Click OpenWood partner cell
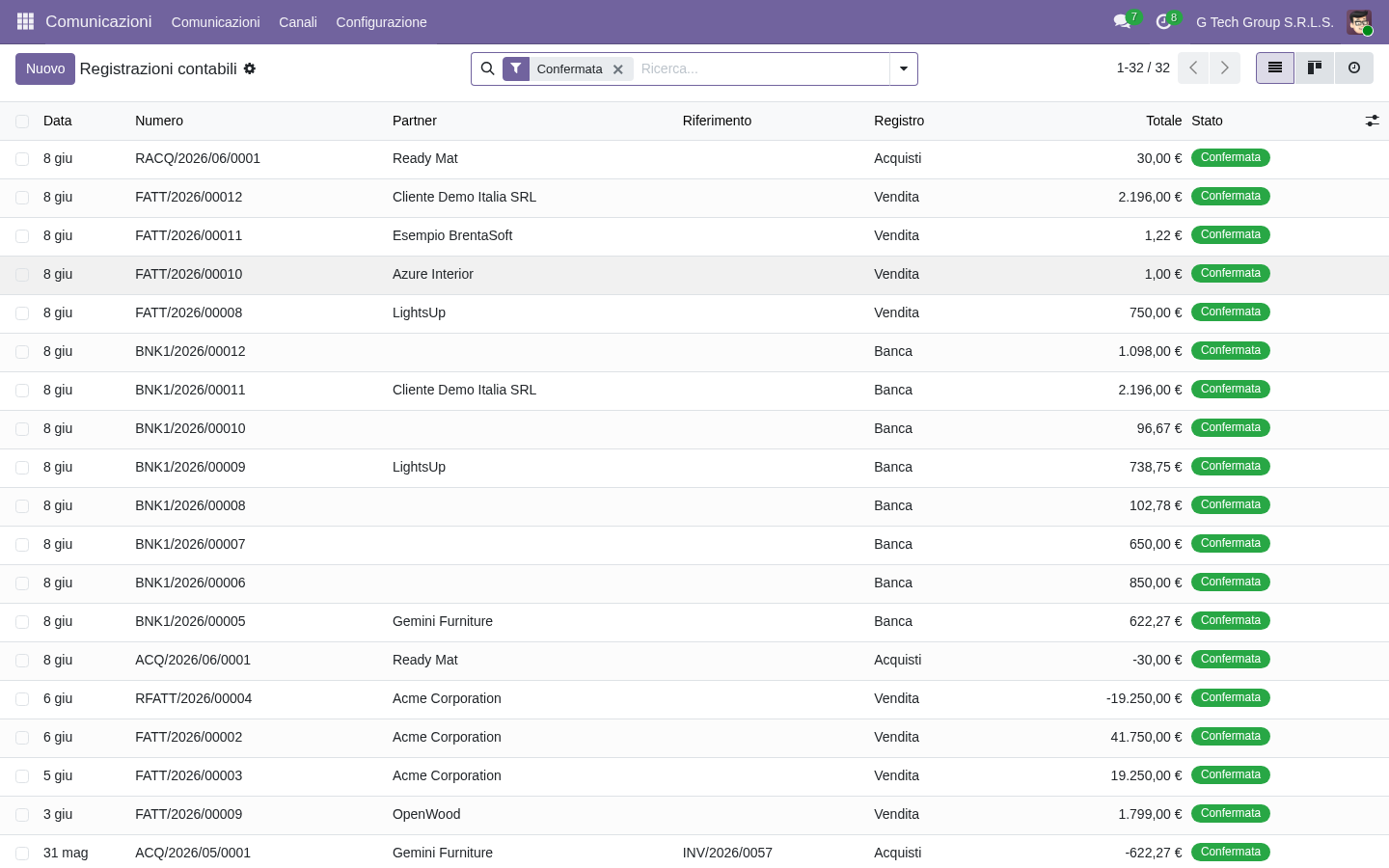The height and width of the screenshot is (868, 1389). click(426, 814)
